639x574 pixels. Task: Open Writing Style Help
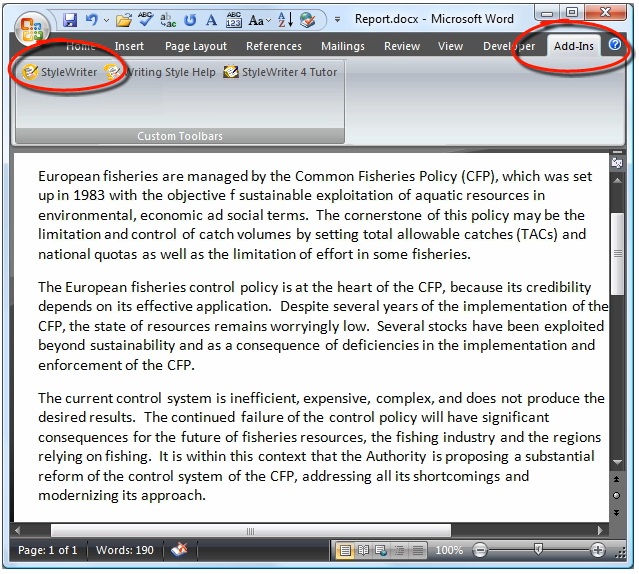[160, 72]
